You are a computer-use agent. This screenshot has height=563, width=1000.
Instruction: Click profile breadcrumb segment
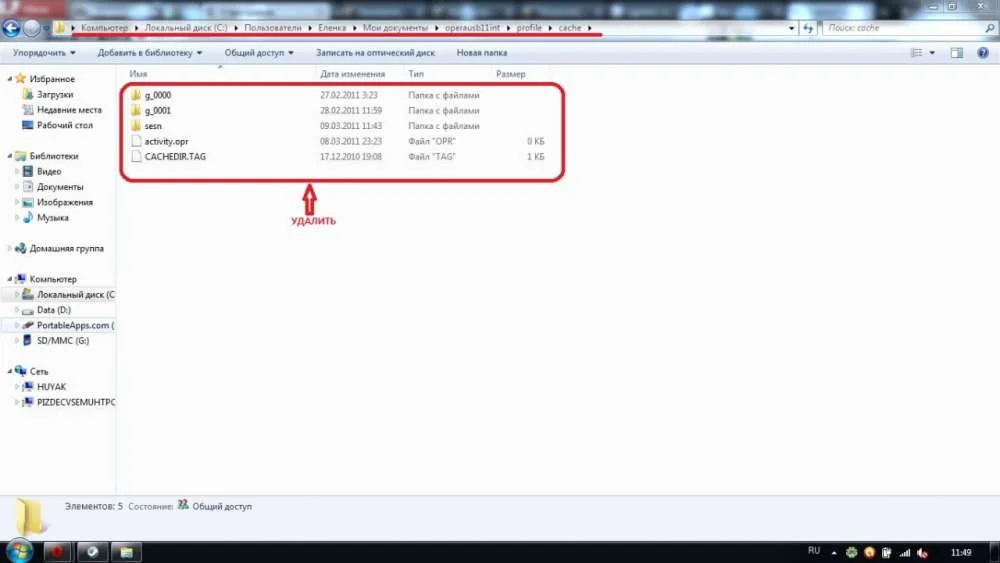point(529,28)
